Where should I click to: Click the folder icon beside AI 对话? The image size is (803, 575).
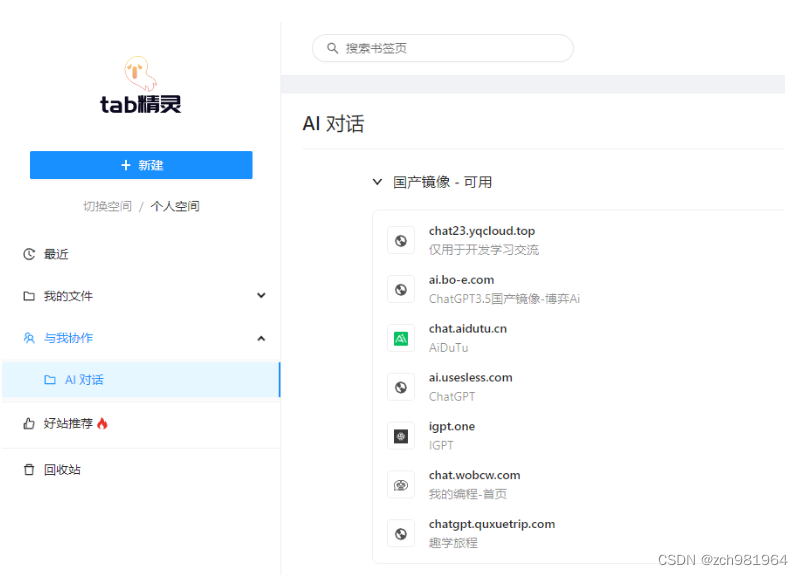50,379
